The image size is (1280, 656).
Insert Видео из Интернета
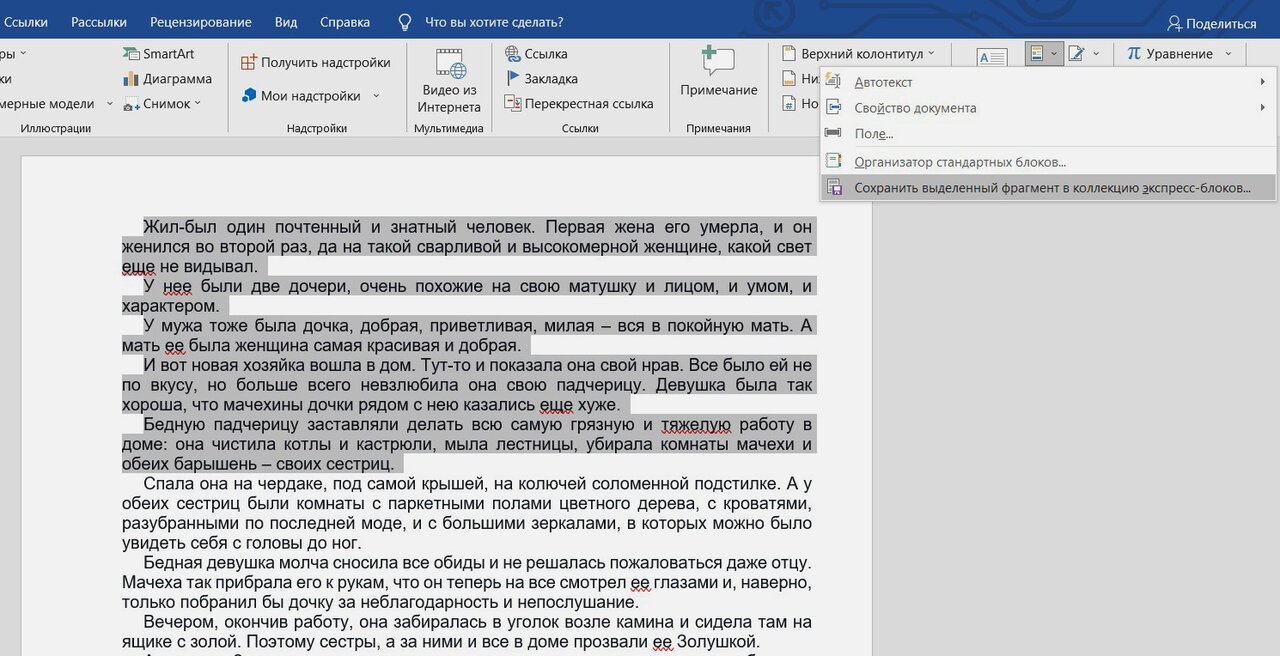[x=451, y=80]
